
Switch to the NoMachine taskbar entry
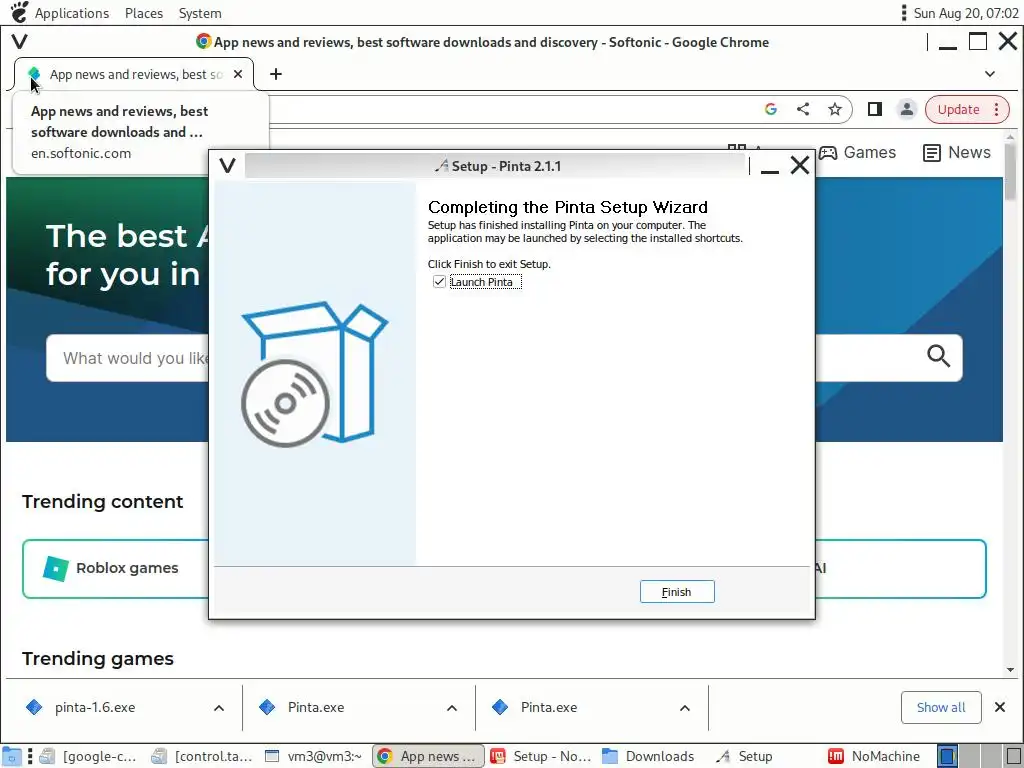[874, 756]
